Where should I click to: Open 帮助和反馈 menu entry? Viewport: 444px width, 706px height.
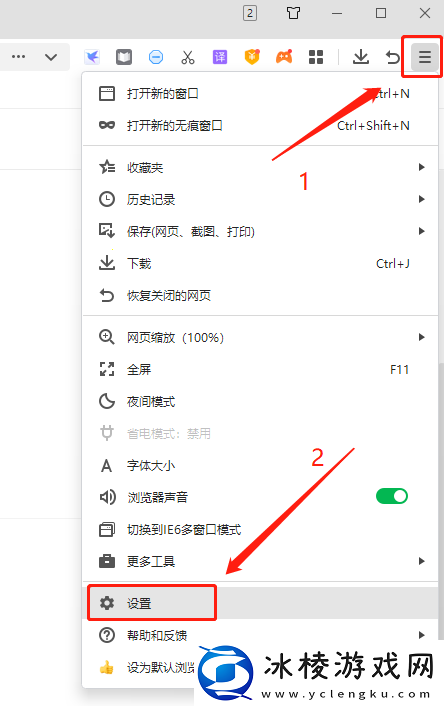click(x=260, y=635)
